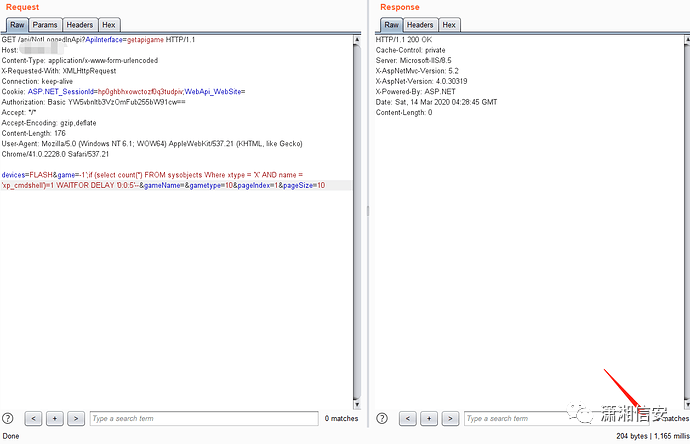Click the plus button in Request search bar

click(x=55, y=418)
